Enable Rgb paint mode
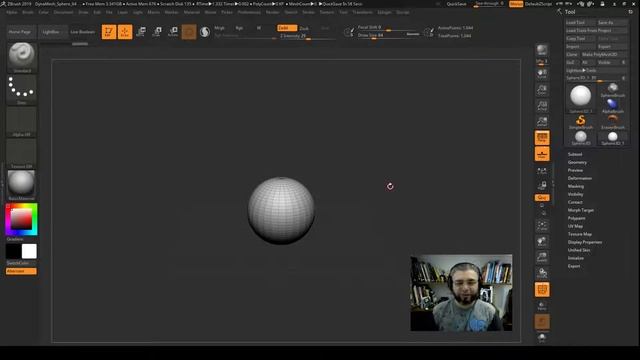Viewport: 640px width, 360px height. click(239, 28)
